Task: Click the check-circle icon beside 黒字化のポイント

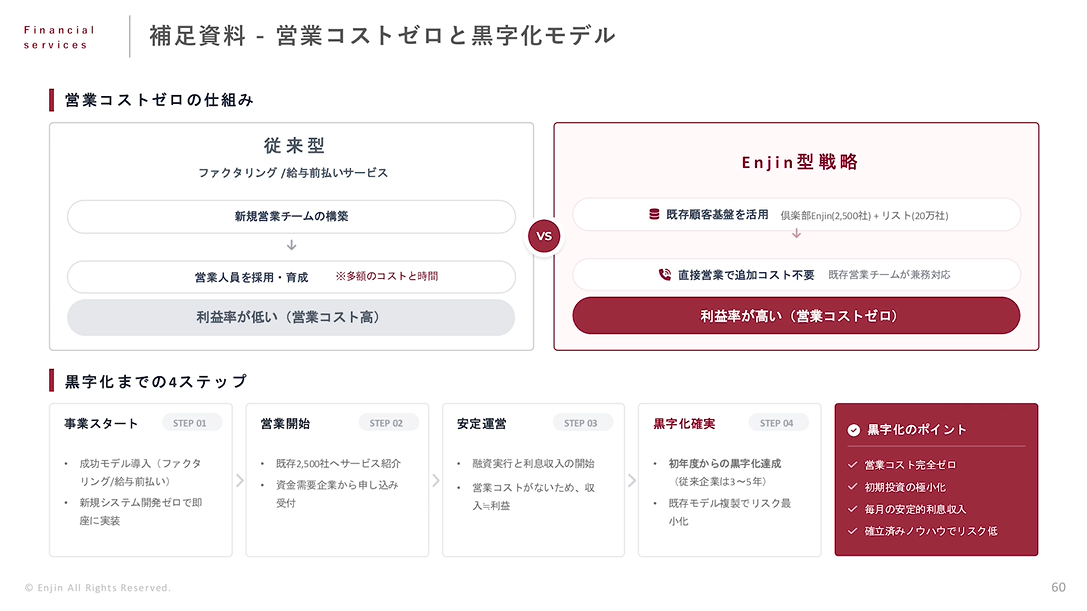Action: coord(853,430)
